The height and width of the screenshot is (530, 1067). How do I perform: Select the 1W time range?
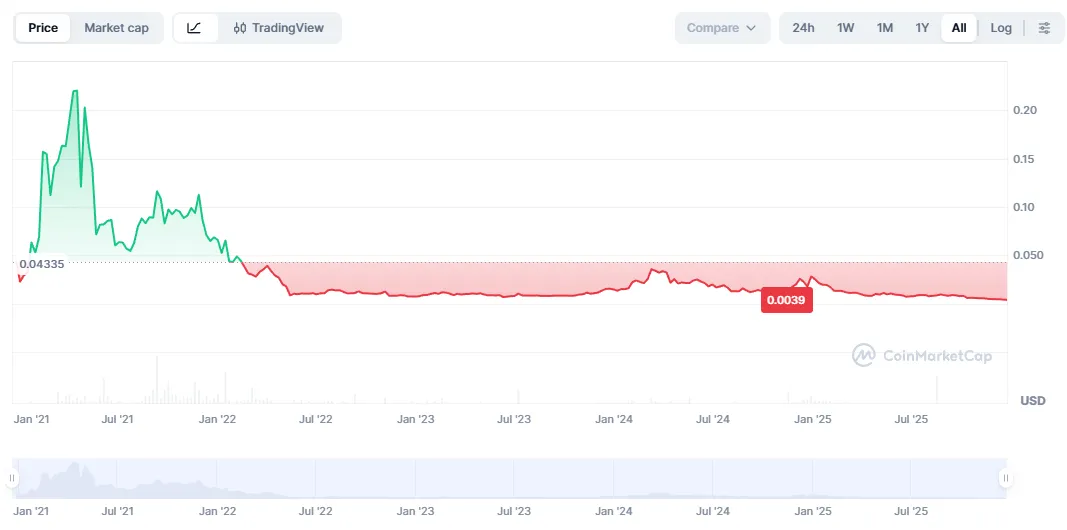click(x=845, y=28)
